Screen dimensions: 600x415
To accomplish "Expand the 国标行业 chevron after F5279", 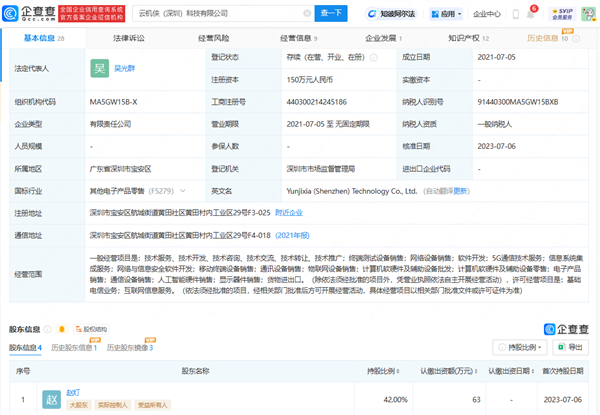I will coord(183,191).
